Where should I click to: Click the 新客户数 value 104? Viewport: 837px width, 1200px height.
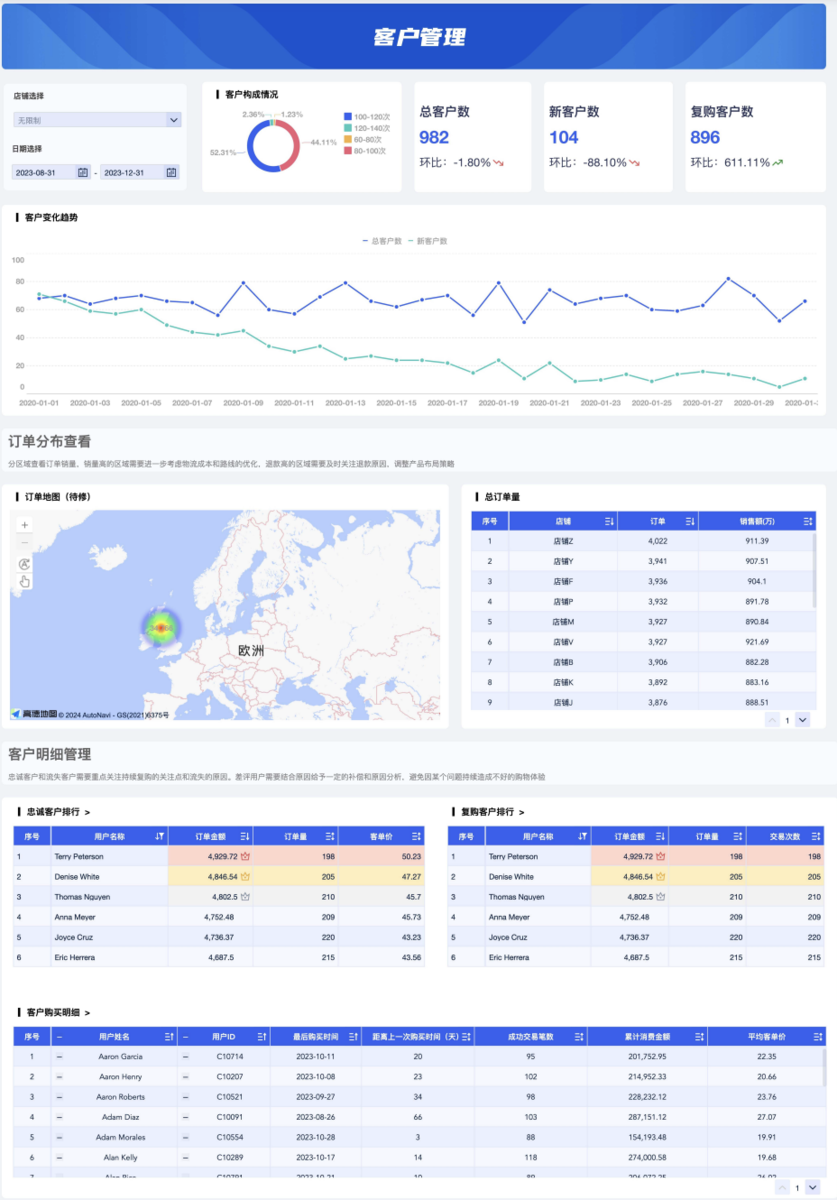tap(564, 137)
